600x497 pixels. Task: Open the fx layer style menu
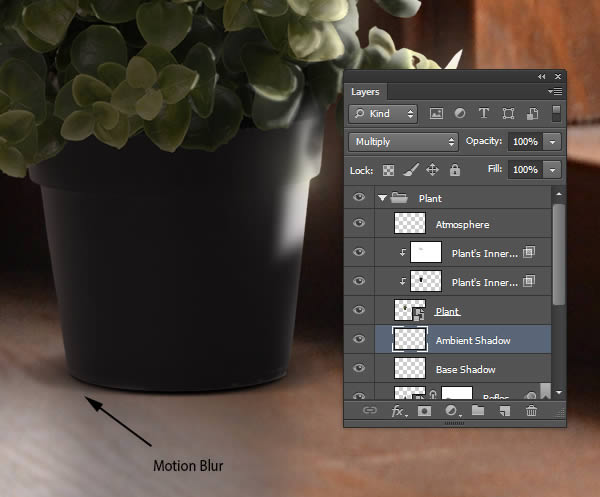[x=399, y=411]
